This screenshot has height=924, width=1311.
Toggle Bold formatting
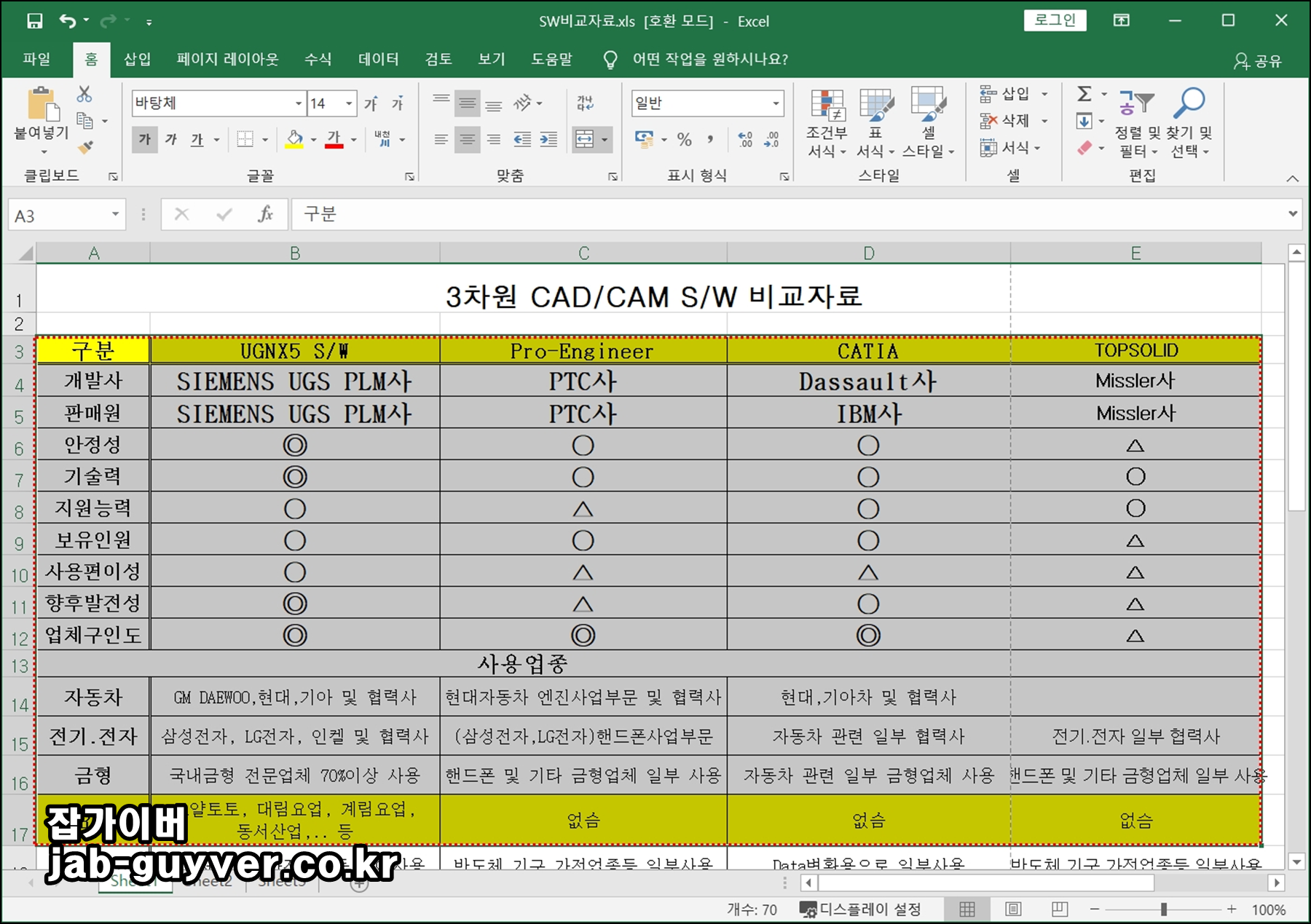click(145, 139)
